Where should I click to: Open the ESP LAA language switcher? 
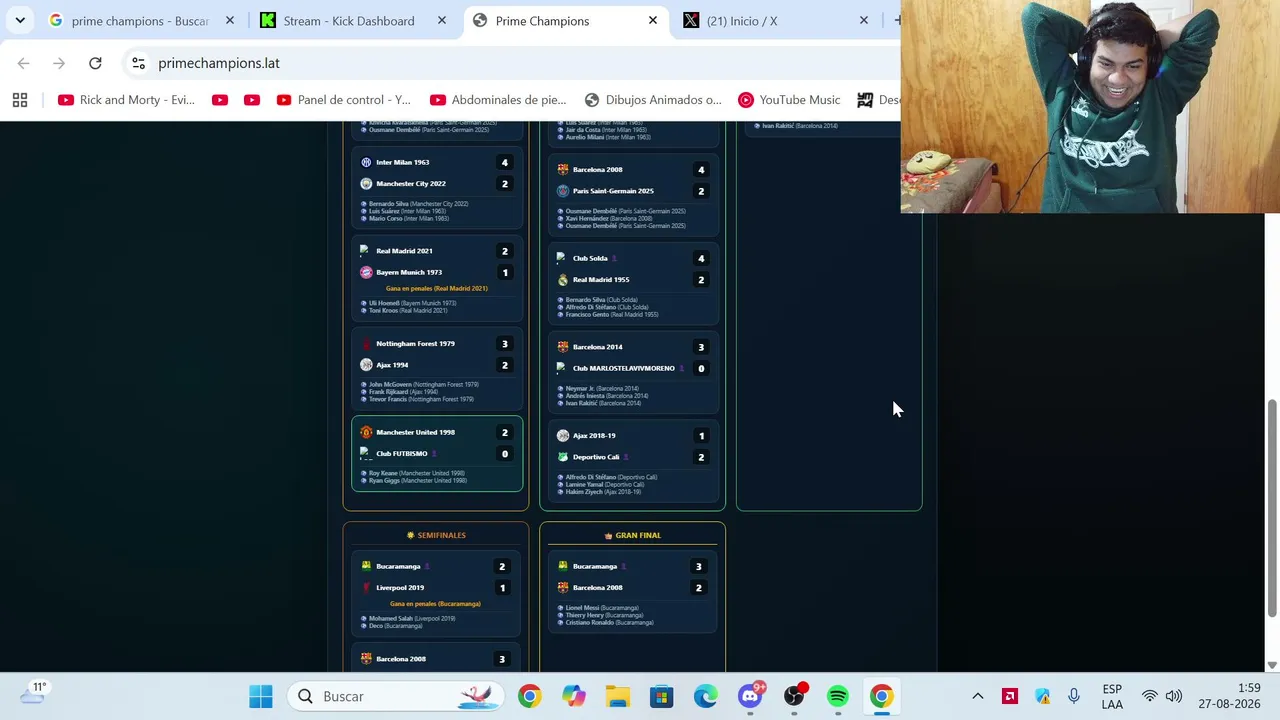pyautogui.click(x=1112, y=696)
